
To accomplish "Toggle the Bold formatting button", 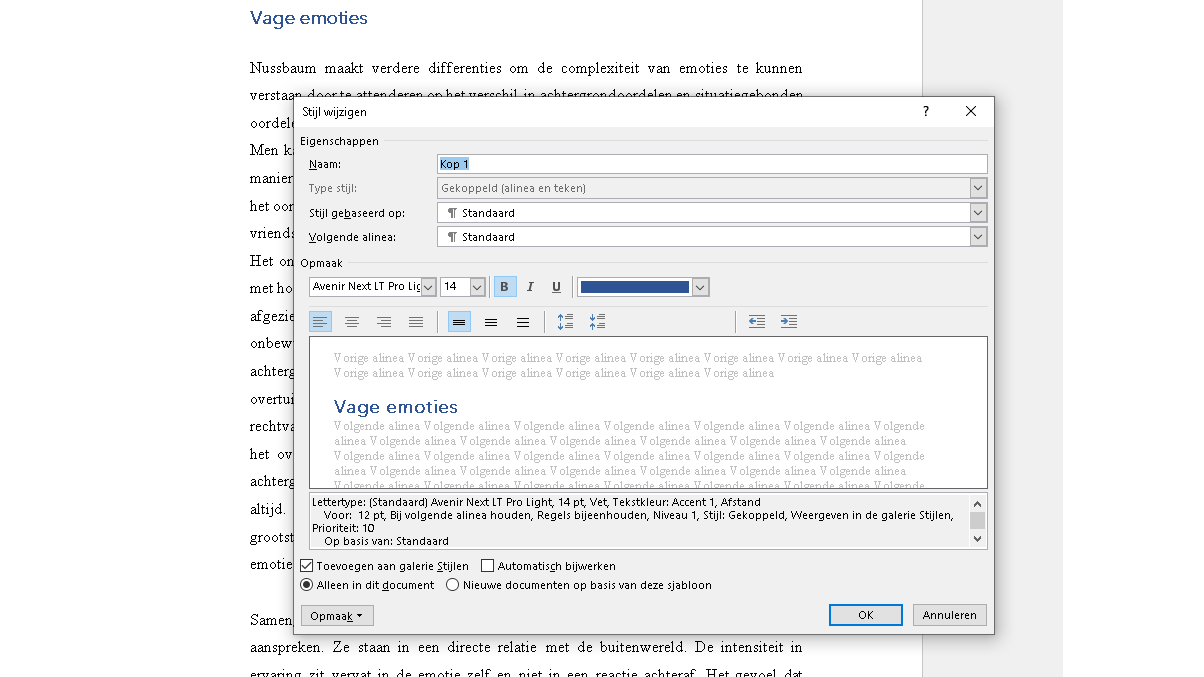I will [505, 287].
